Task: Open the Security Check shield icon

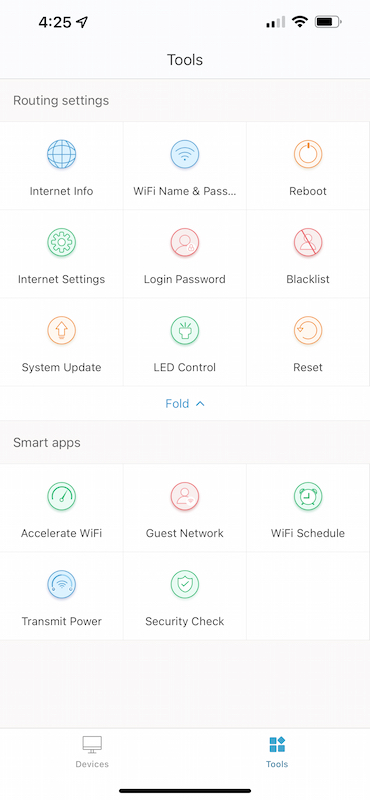Action: pyautogui.click(x=185, y=585)
